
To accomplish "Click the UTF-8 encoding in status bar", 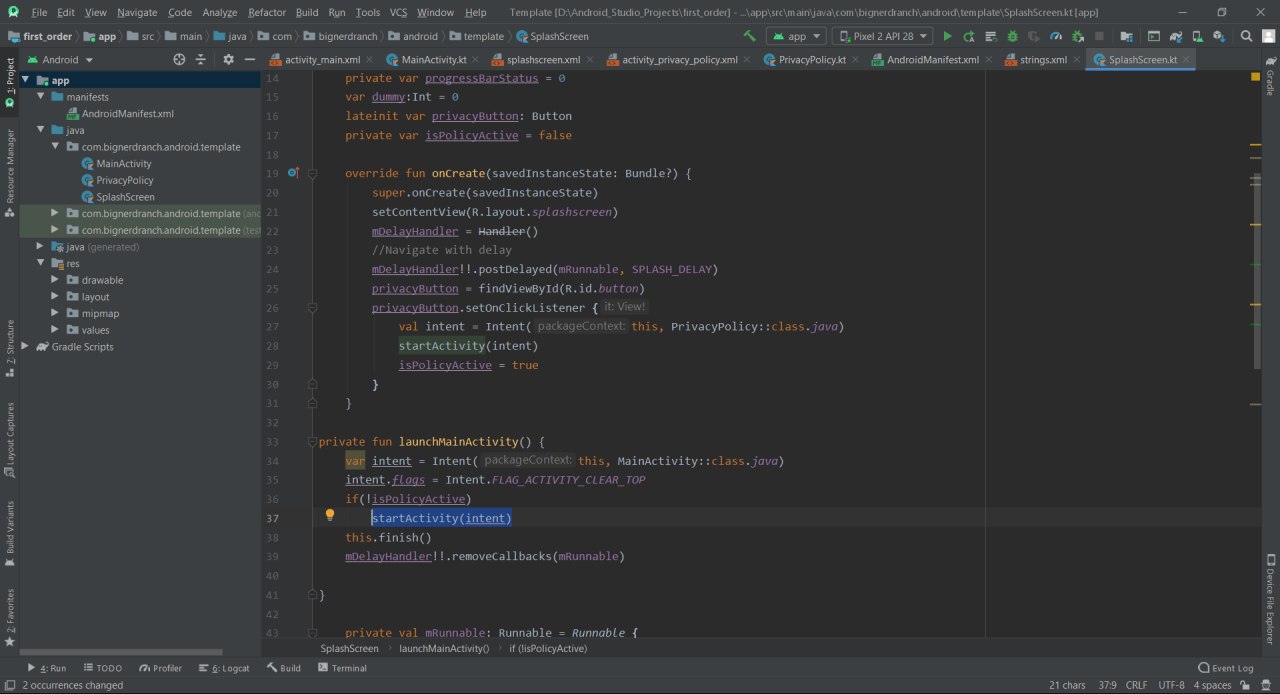I will [x=1171, y=685].
